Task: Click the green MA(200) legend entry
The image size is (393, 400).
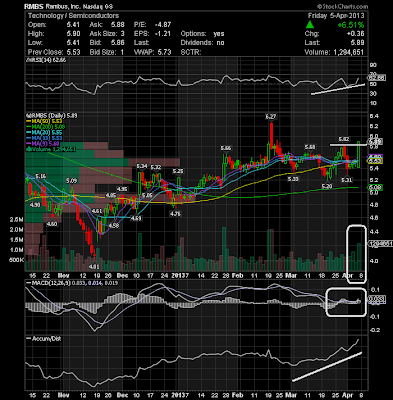Action: point(46,127)
